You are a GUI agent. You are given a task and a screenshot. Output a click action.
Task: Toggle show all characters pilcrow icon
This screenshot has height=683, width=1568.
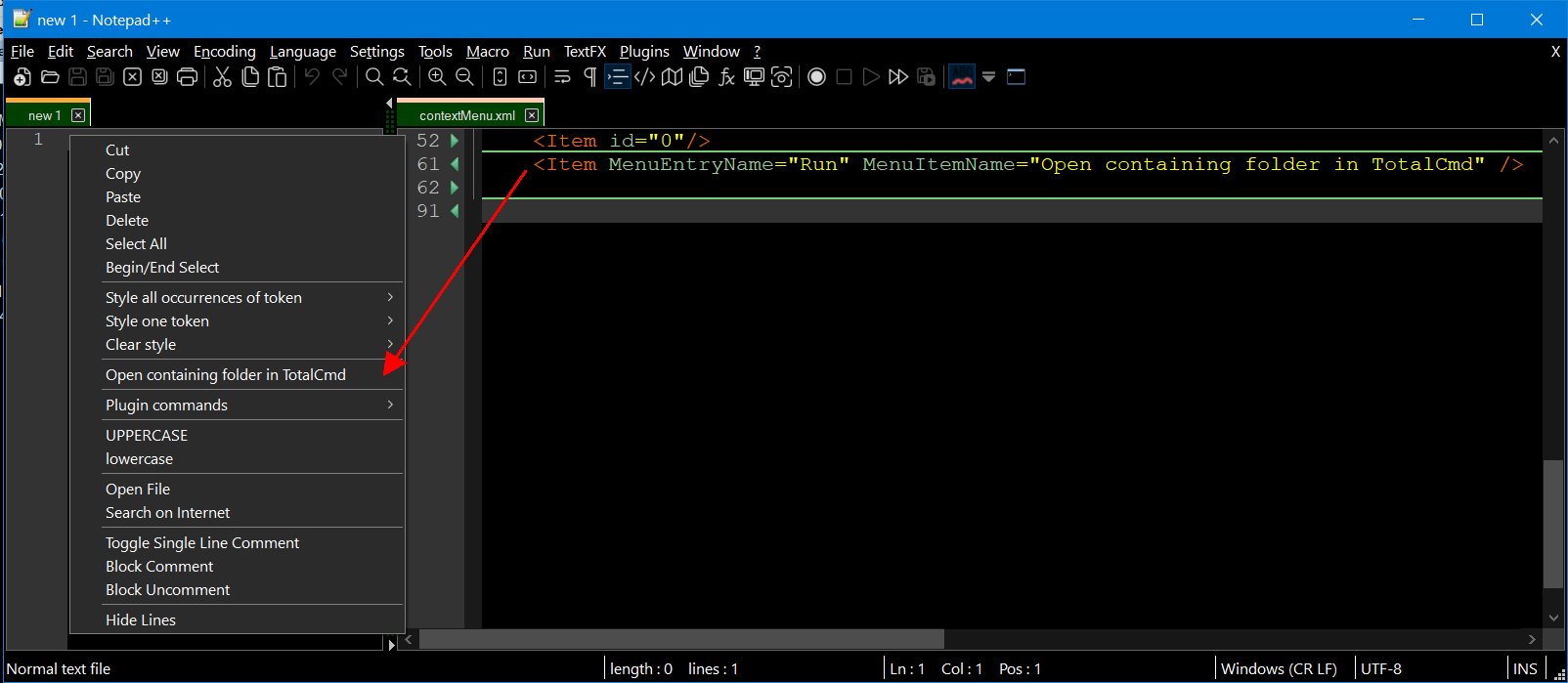click(x=589, y=77)
